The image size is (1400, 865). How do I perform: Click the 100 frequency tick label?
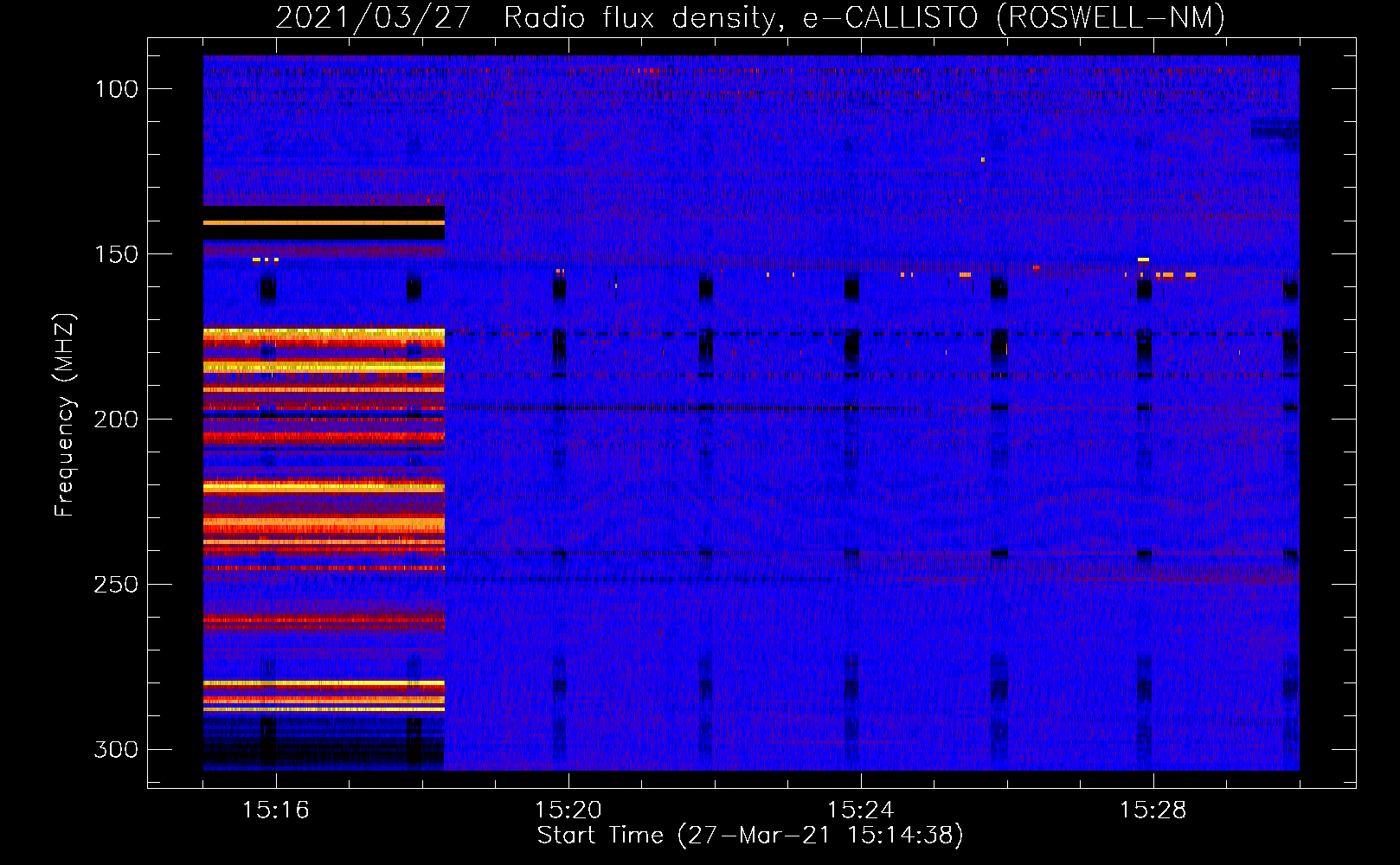click(116, 89)
